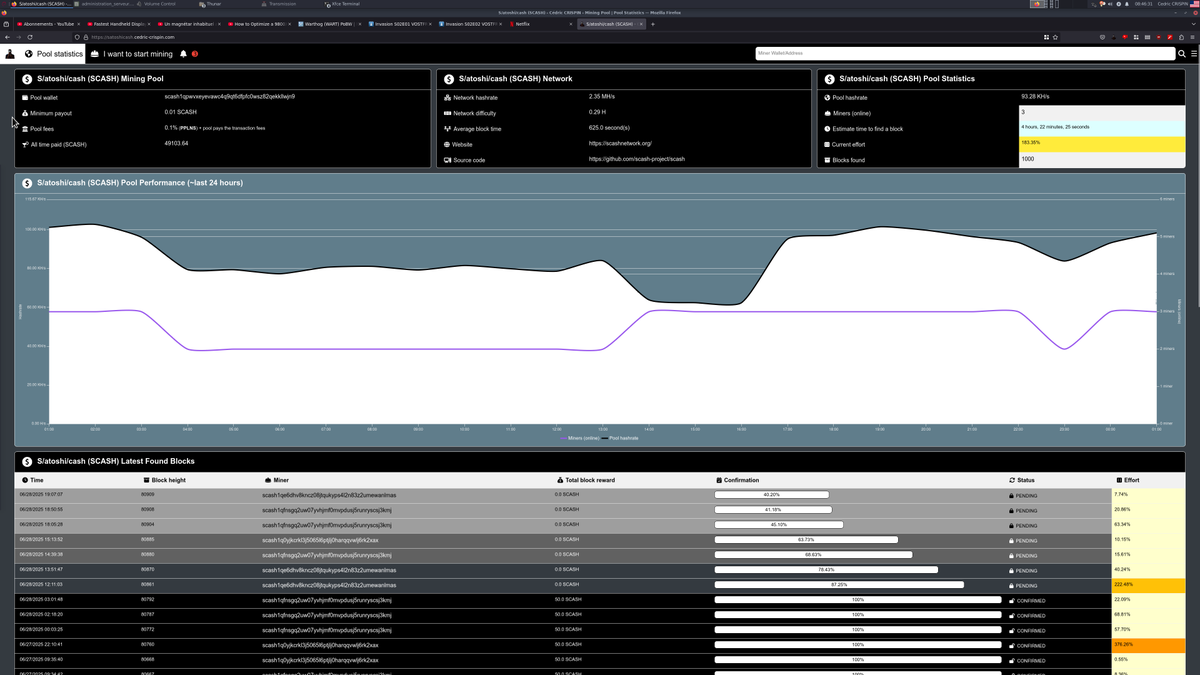Click the 87.25% confirmation progress bar

839,585
